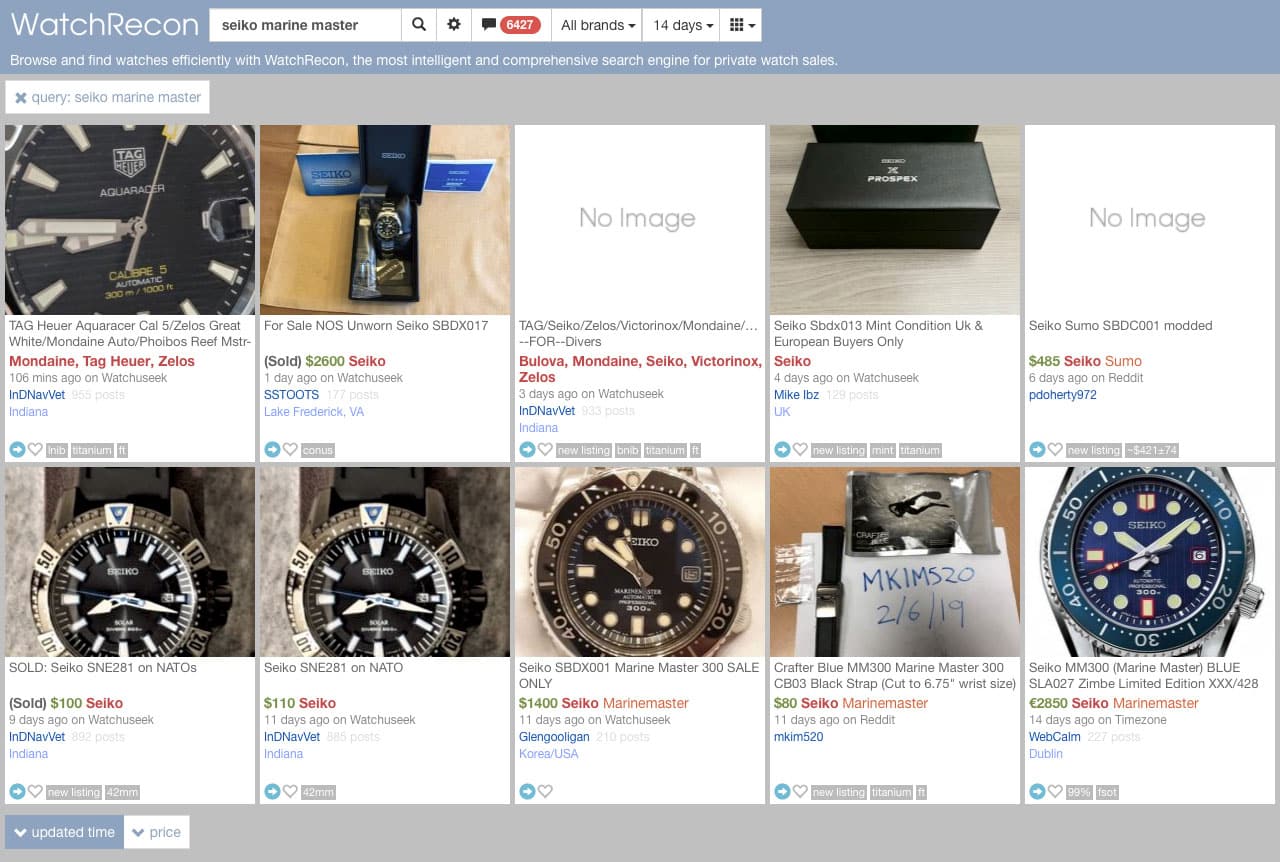Open title 'Seiko SBDX001 Marine Master 300 SALE ONLY'
This screenshot has width=1280, height=862.
coord(639,676)
